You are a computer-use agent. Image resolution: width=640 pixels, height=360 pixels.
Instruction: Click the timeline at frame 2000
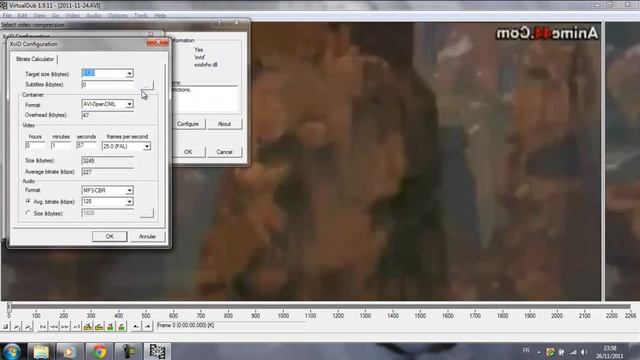click(557, 307)
